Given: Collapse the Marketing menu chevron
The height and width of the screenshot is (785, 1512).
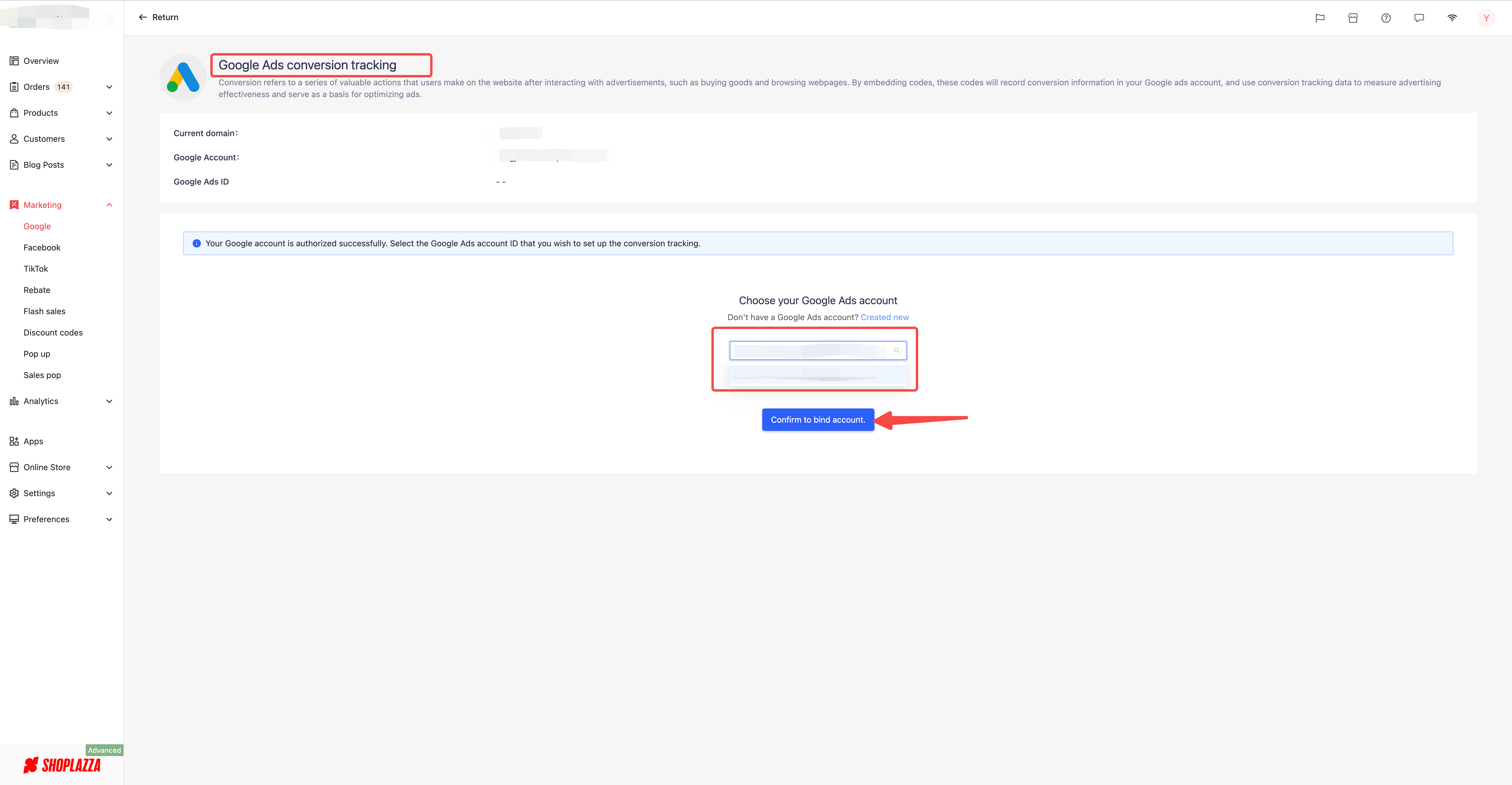Looking at the screenshot, I should 109,205.
